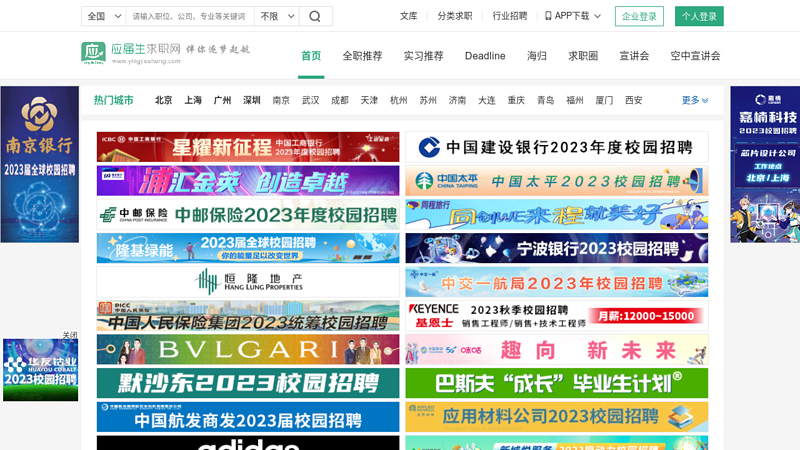Expand the APP下载 dropdown arrow
This screenshot has height=450, width=800.
597,16
